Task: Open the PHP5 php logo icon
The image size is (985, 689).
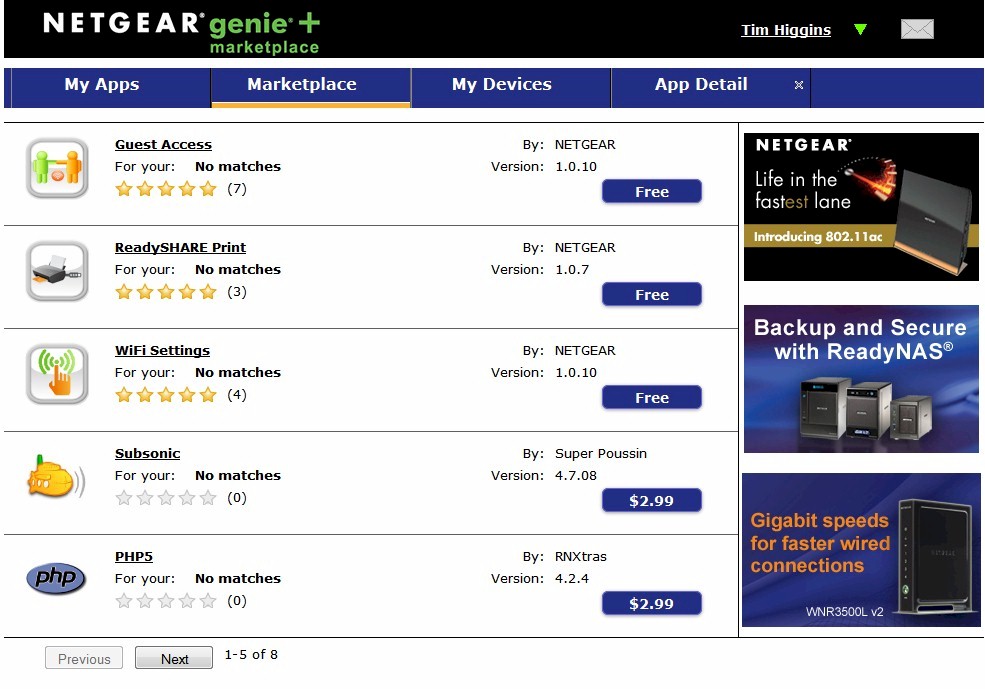Action: [x=56, y=578]
